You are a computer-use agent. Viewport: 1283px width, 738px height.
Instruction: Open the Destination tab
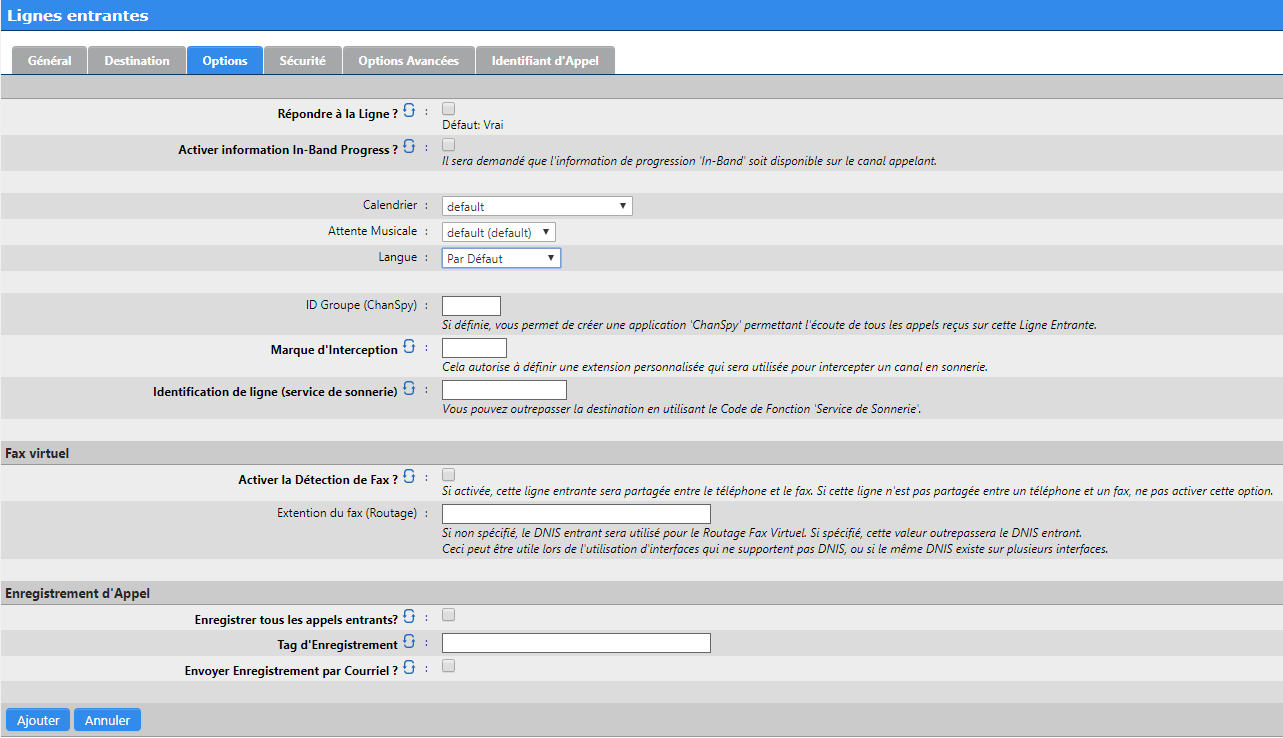click(x=137, y=60)
